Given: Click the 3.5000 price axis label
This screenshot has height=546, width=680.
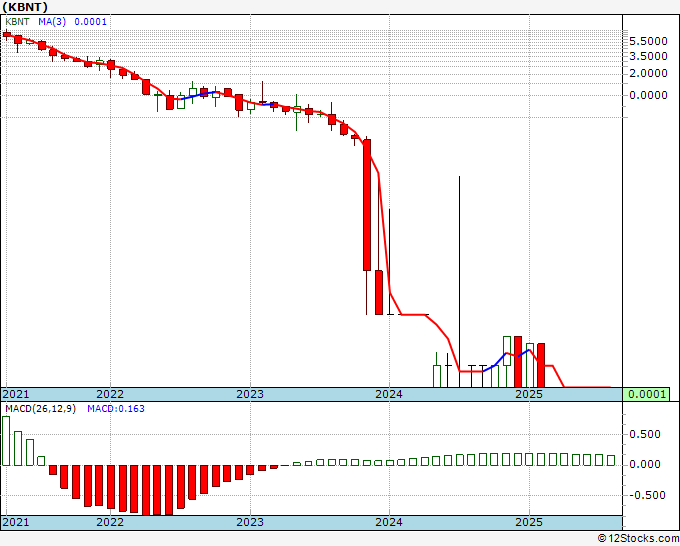Looking at the screenshot, I should [x=648, y=56].
